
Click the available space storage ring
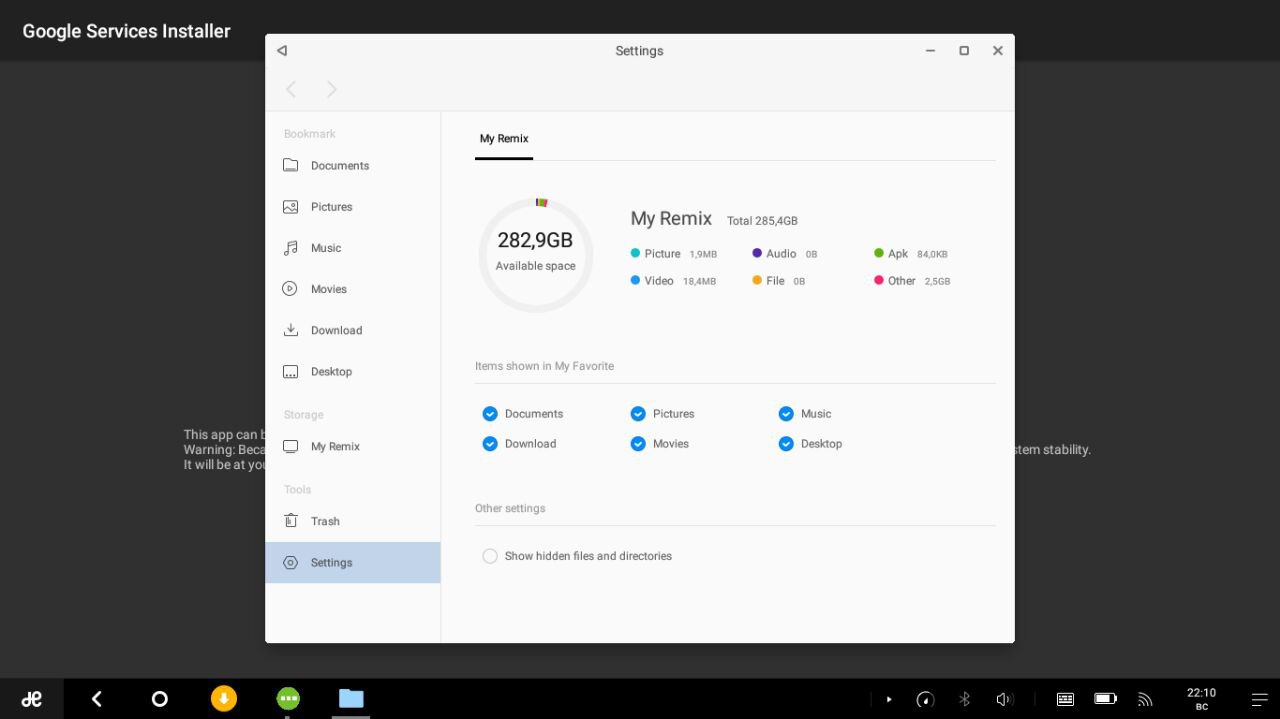click(x=536, y=255)
